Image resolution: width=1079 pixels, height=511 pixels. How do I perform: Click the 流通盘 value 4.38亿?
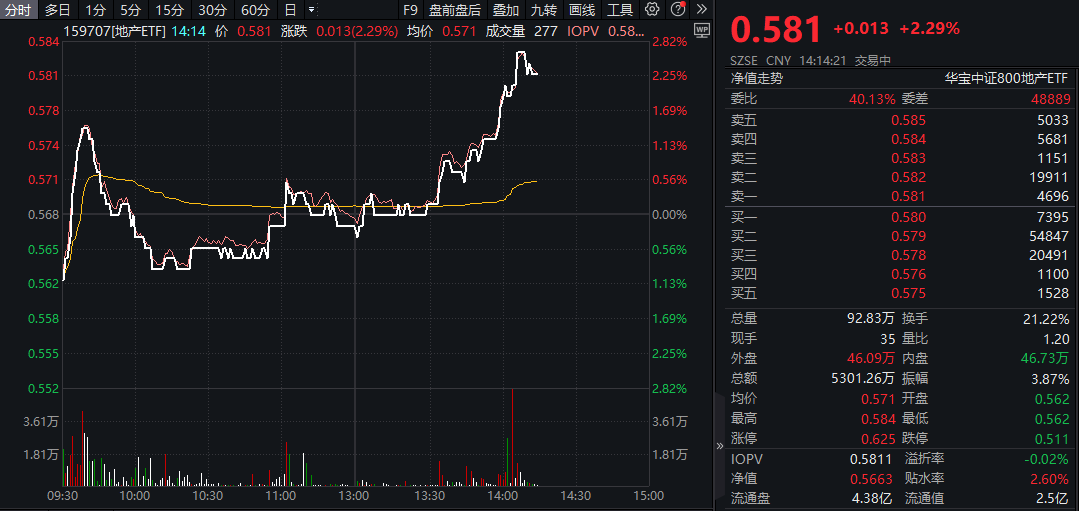(x=872, y=498)
